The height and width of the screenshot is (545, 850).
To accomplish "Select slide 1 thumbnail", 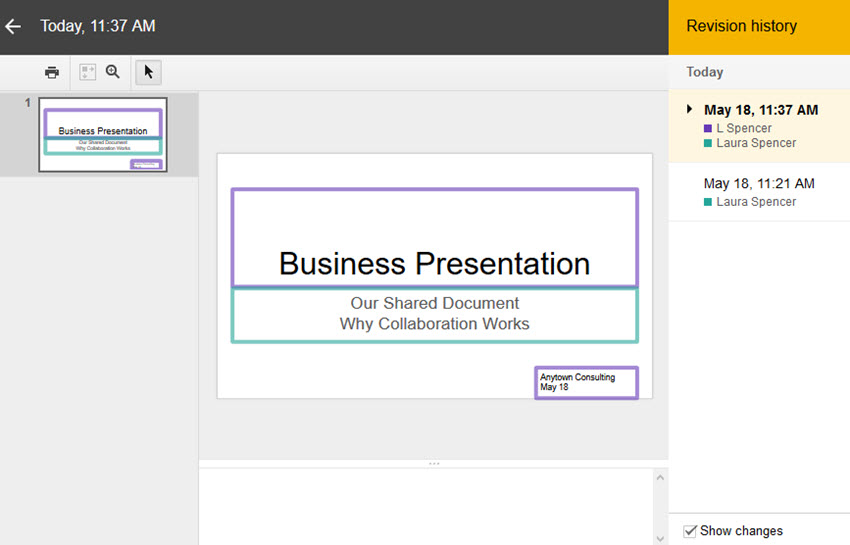I will coord(103,134).
